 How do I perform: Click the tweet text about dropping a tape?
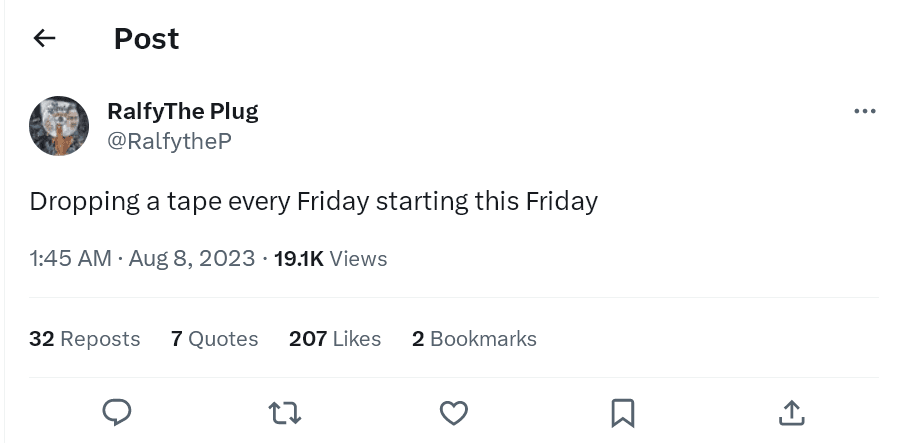tap(313, 201)
